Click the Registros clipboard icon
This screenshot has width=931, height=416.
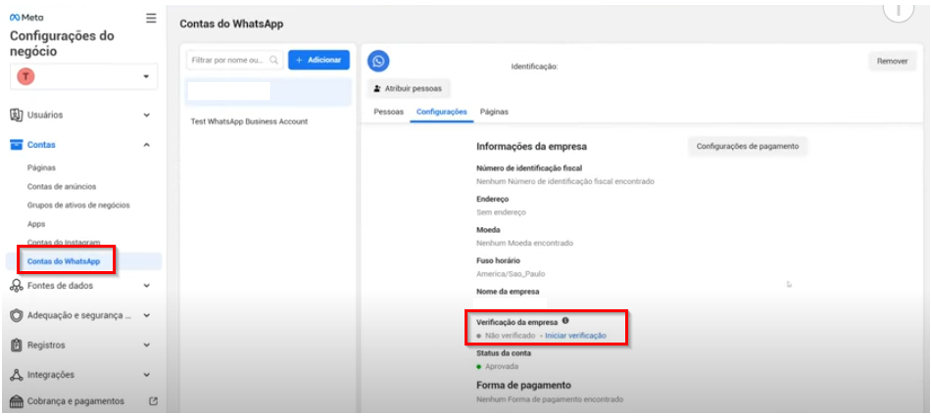click(x=17, y=345)
